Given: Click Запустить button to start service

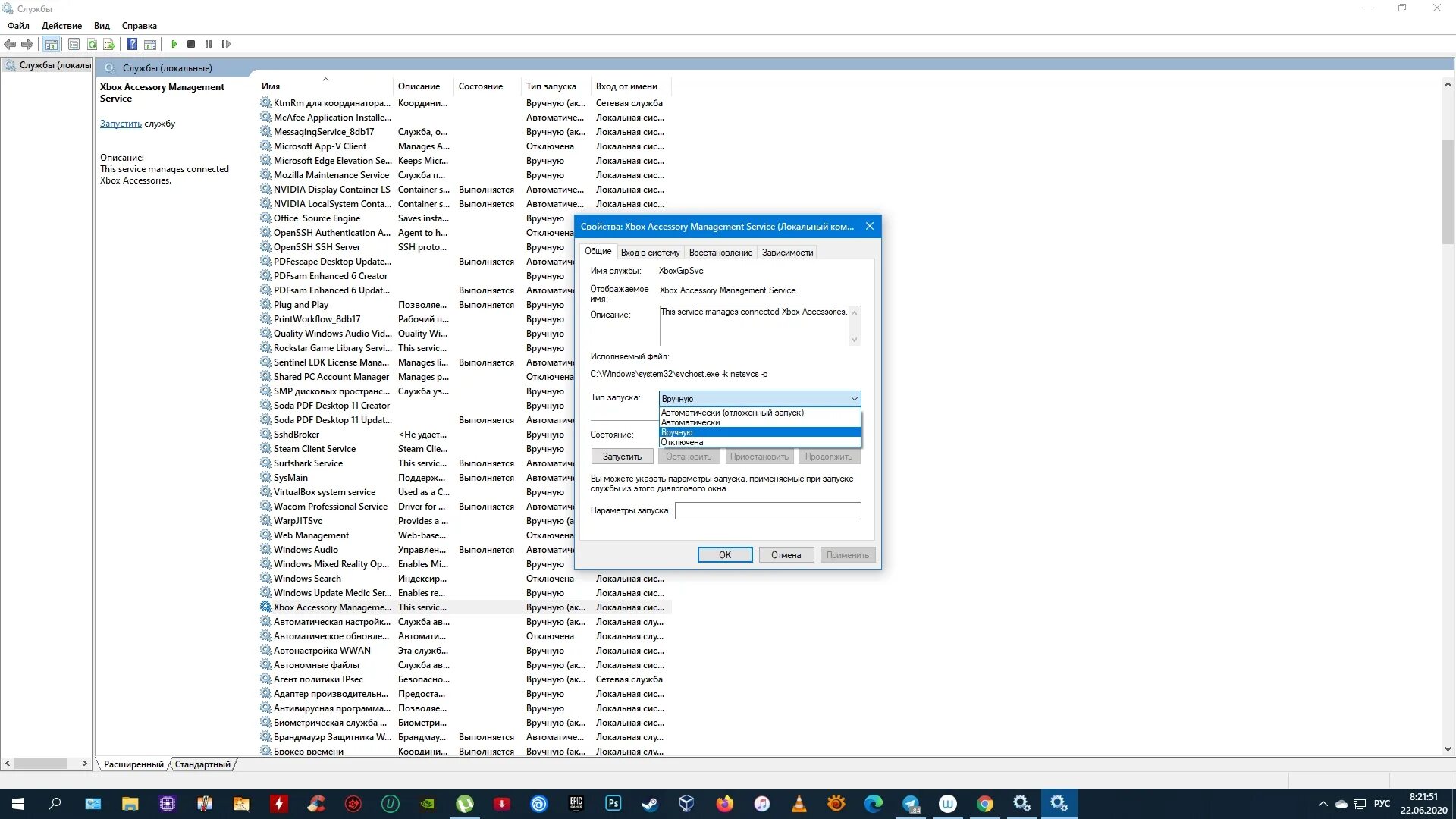Looking at the screenshot, I should (x=622, y=456).
